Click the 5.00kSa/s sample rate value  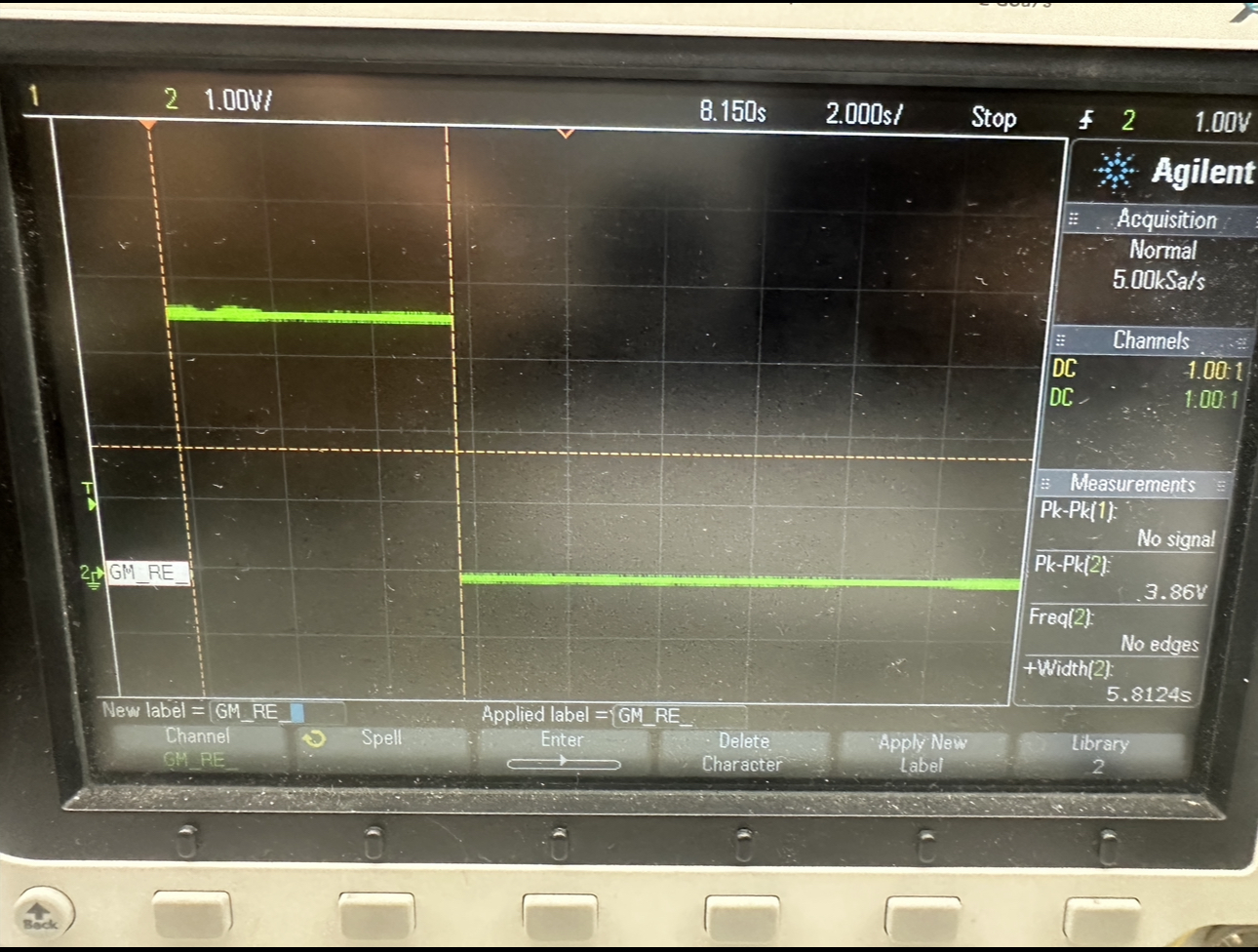tap(1160, 281)
